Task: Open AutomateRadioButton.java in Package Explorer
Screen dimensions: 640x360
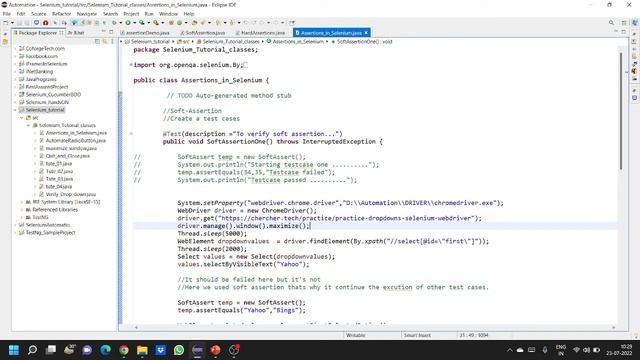Action: point(72,140)
